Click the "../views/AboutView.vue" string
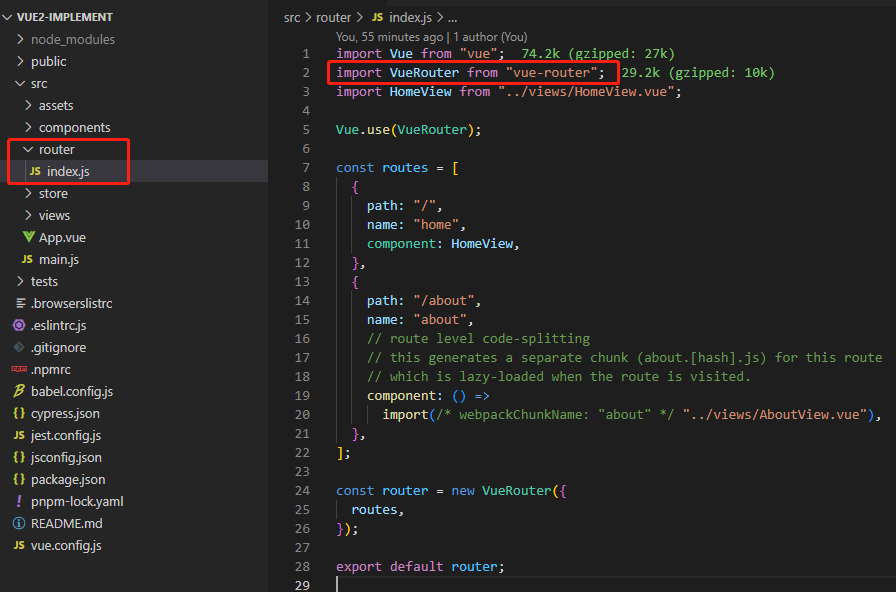896x592 pixels. [775, 414]
